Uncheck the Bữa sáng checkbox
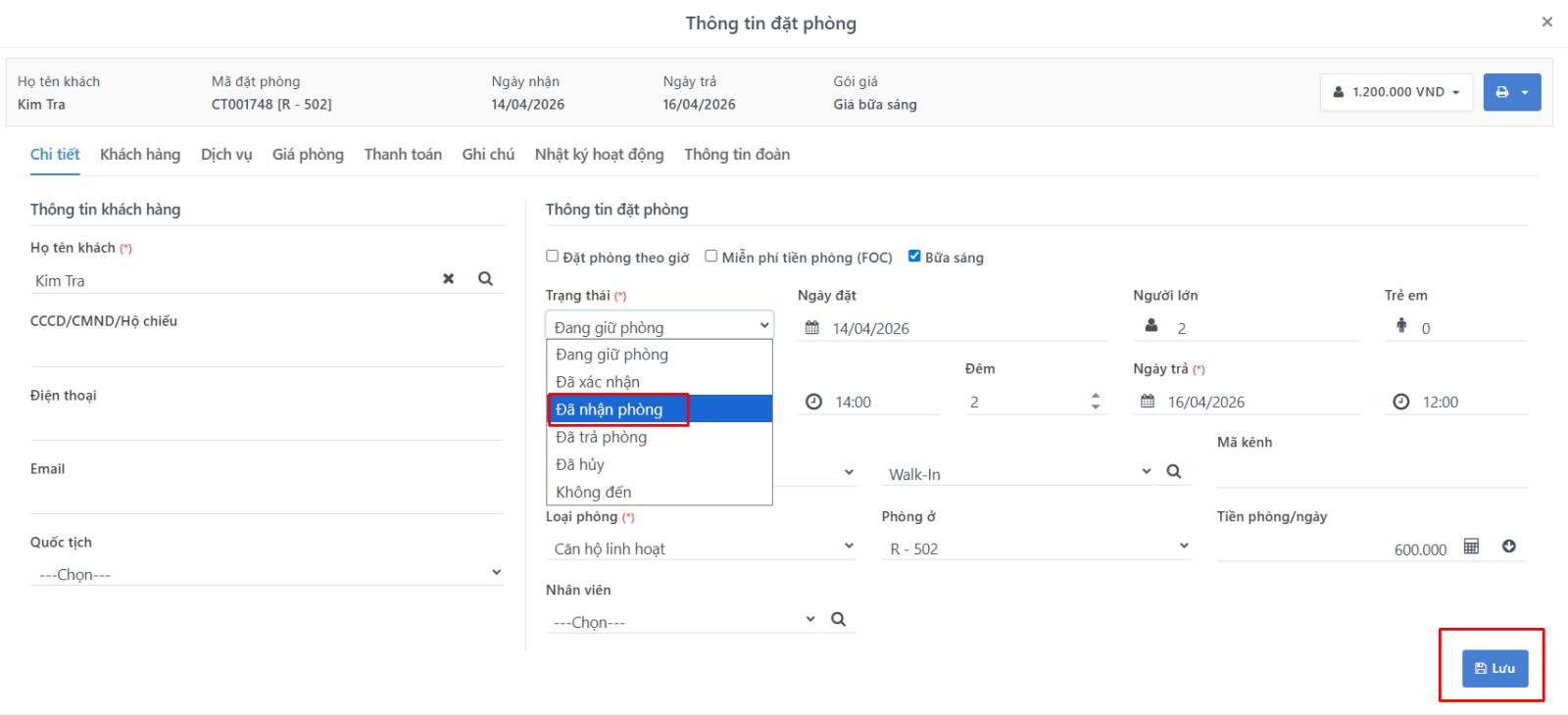This screenshot has width=1568, height=715. [x=914, y=257]
